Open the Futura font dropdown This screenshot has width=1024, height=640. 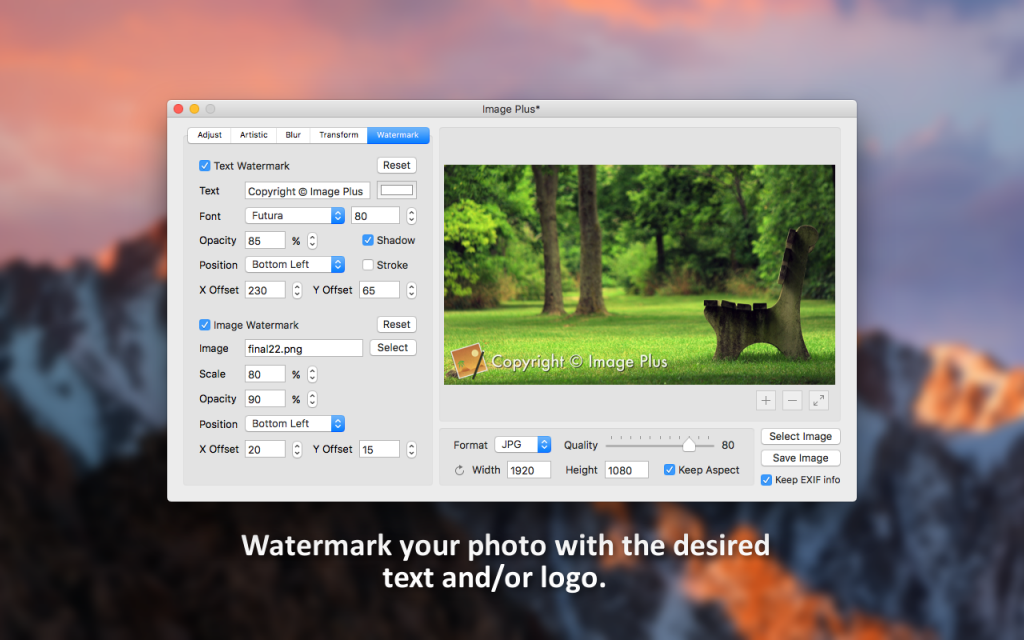point(295,216)
